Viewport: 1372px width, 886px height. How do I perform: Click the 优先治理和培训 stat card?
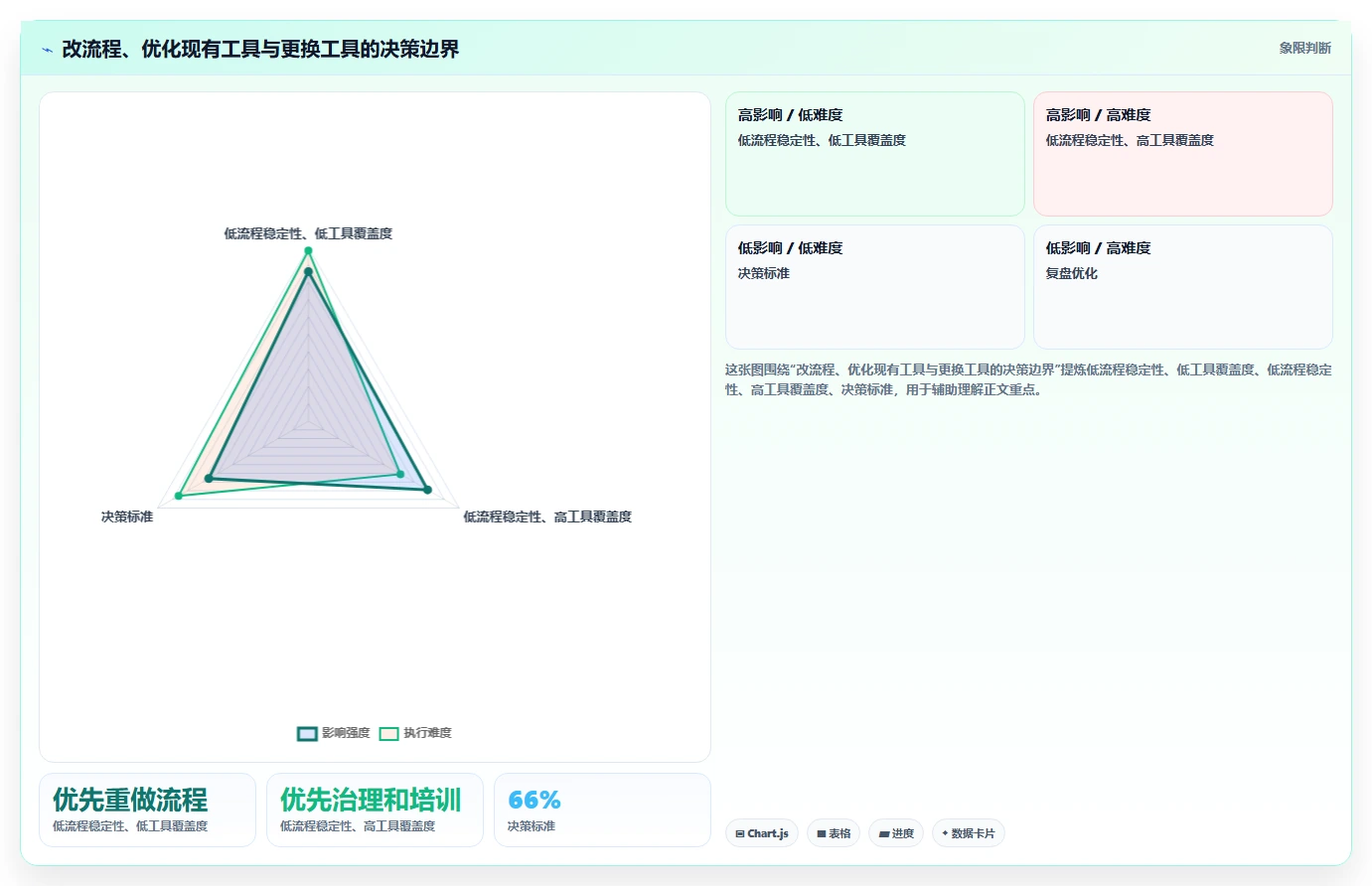point(376,811)
